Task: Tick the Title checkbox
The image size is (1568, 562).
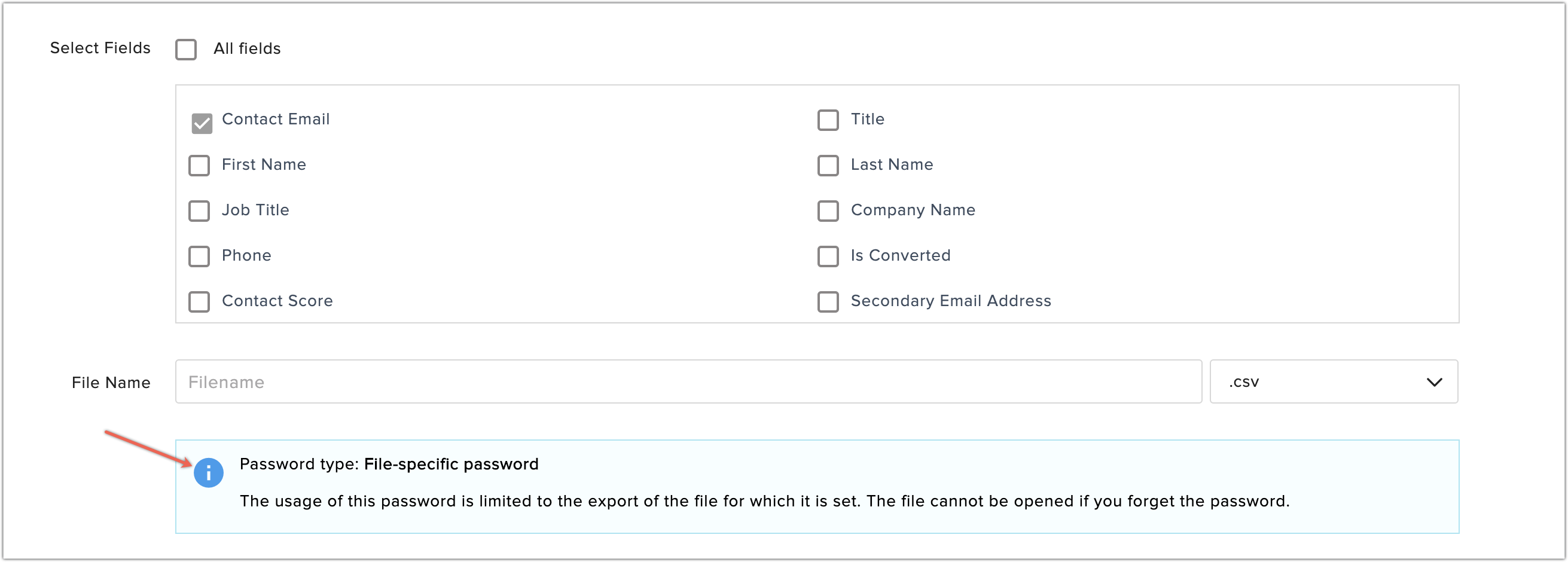Action: pyautogui.click(x=828, y=120)
